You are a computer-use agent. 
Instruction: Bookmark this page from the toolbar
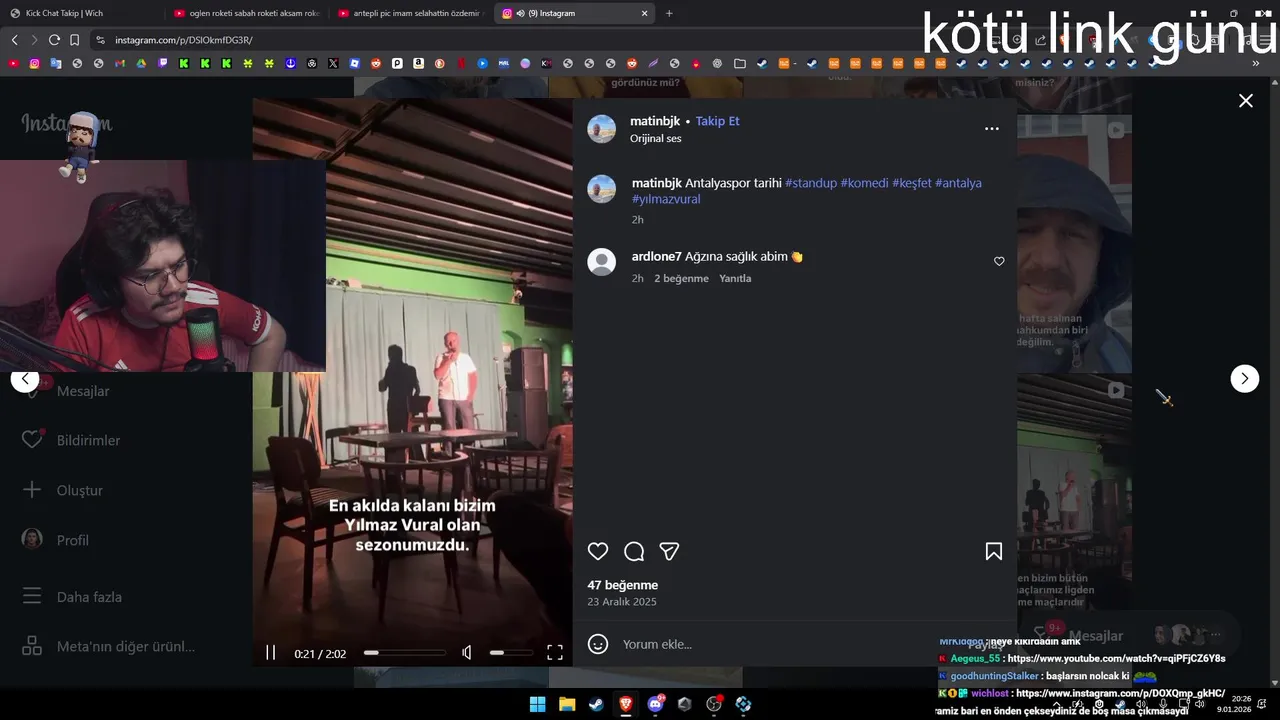tap(74, 40)
